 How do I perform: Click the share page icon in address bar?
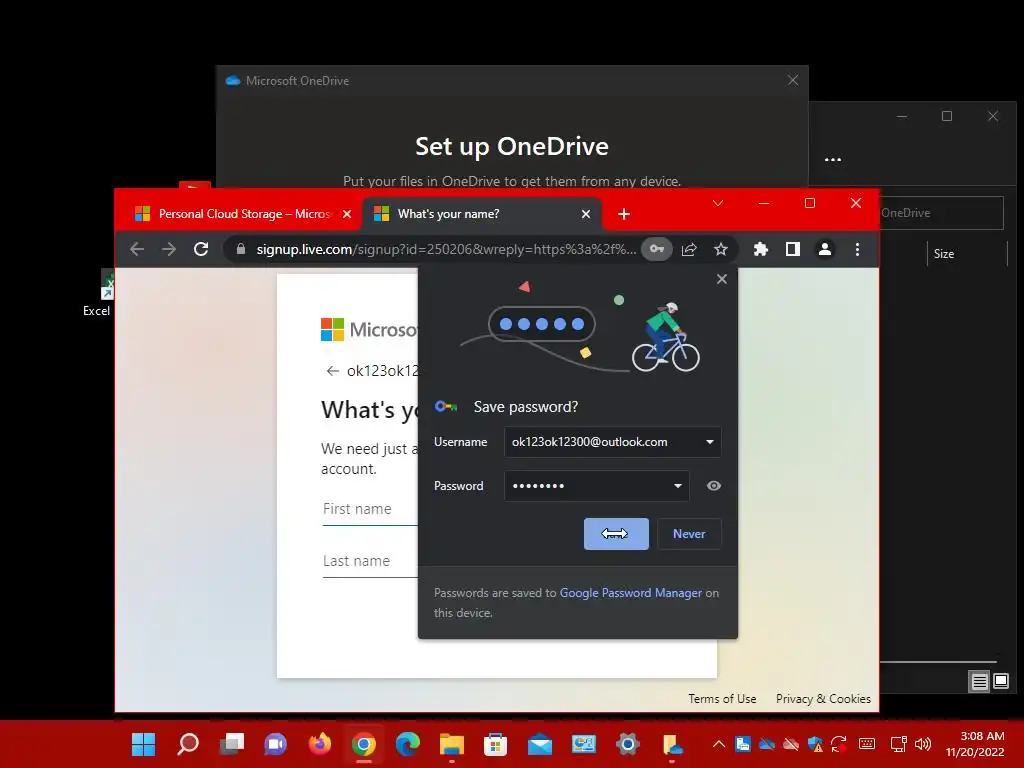coord(689,249)
